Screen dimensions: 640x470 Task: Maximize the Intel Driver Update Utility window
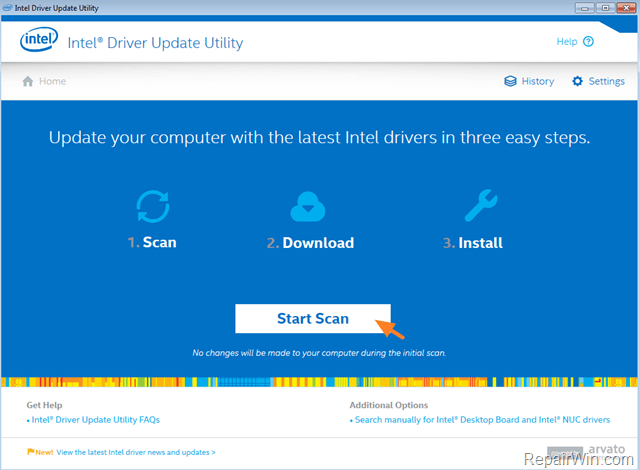coord(605,8)
